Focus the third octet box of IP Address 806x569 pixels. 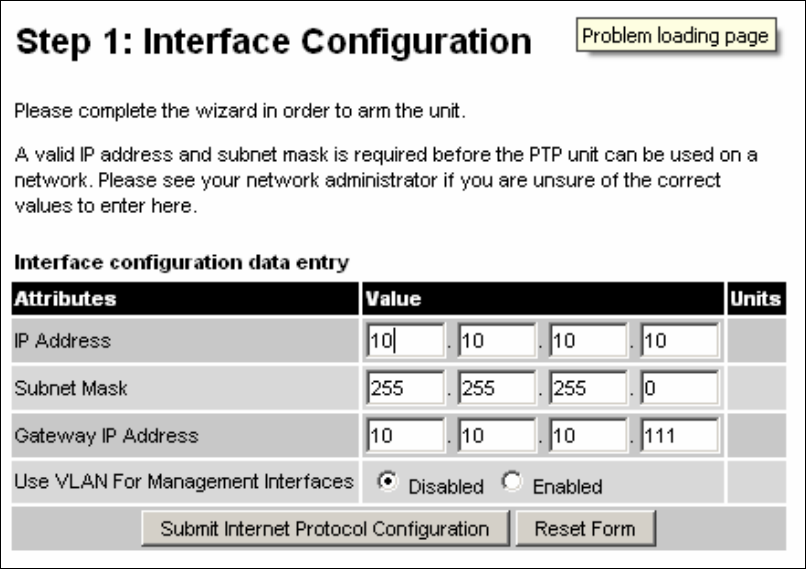tap(587, 341)
